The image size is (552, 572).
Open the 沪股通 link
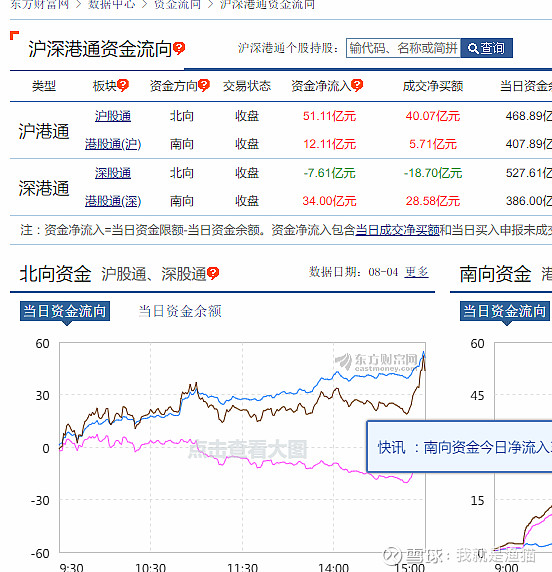coord(113,116)
